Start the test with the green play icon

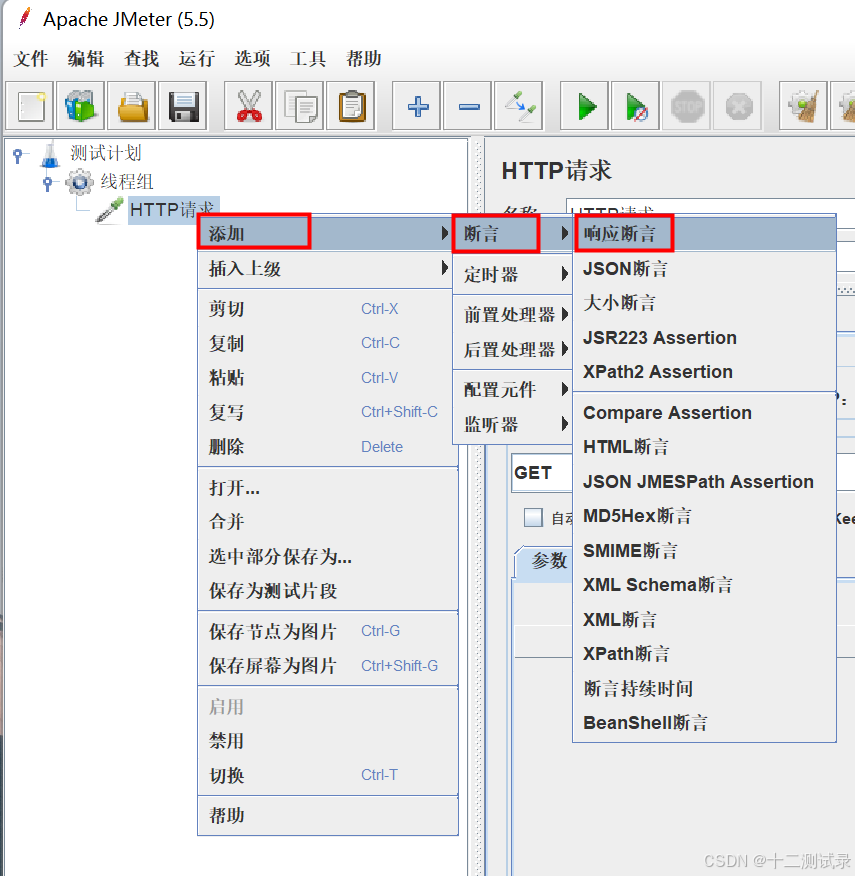pyautogui.click(x=585, y=106)
